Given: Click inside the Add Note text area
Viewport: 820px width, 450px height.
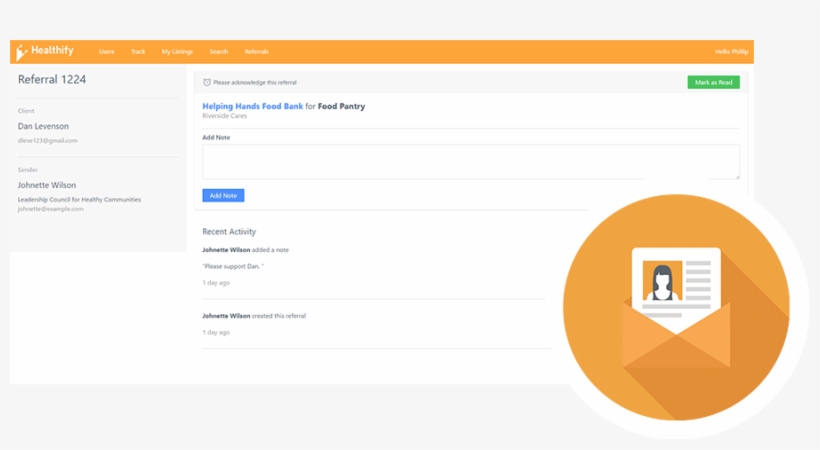Looking at the screenshot, I should [470, 162].
